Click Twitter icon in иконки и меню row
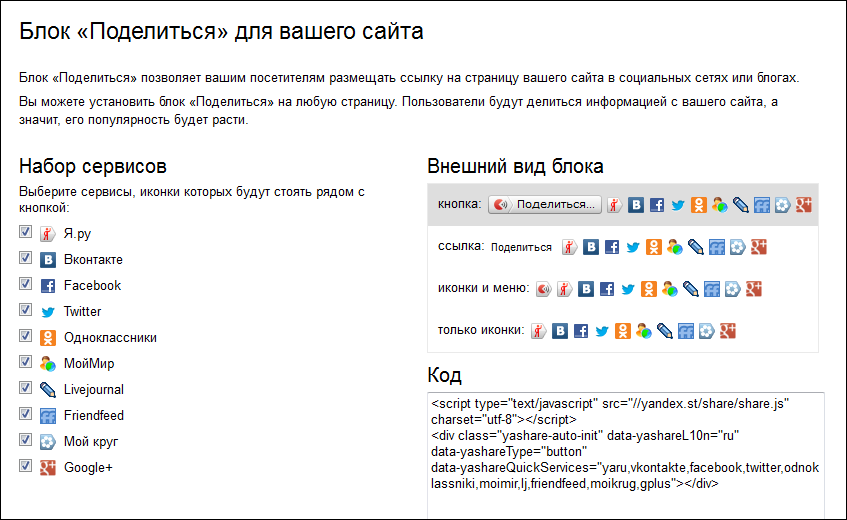The width and height of the screenshot is (847, 520). [628, 289]
